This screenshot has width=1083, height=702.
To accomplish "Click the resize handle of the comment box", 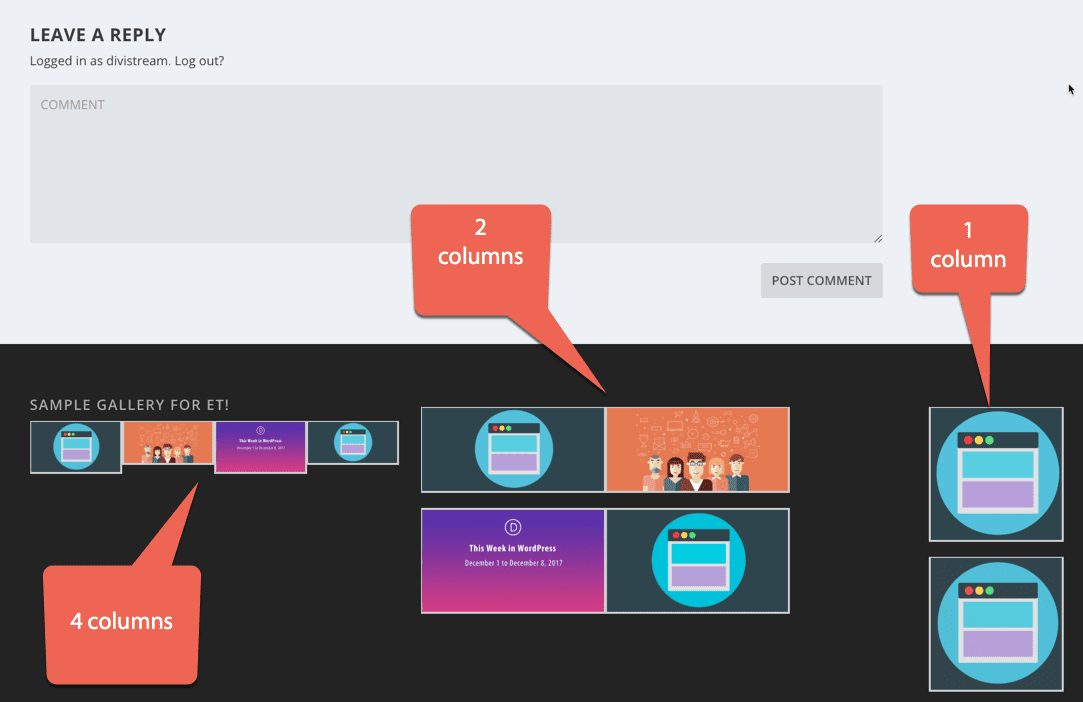I will click(877, 237).
